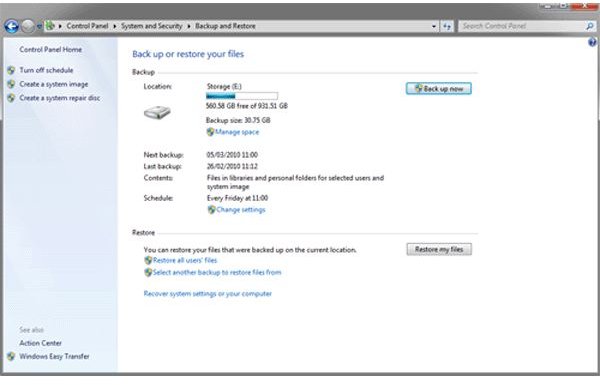Click Turn off schedule link
The image size is (600, 385).
[x=46, y=70]
